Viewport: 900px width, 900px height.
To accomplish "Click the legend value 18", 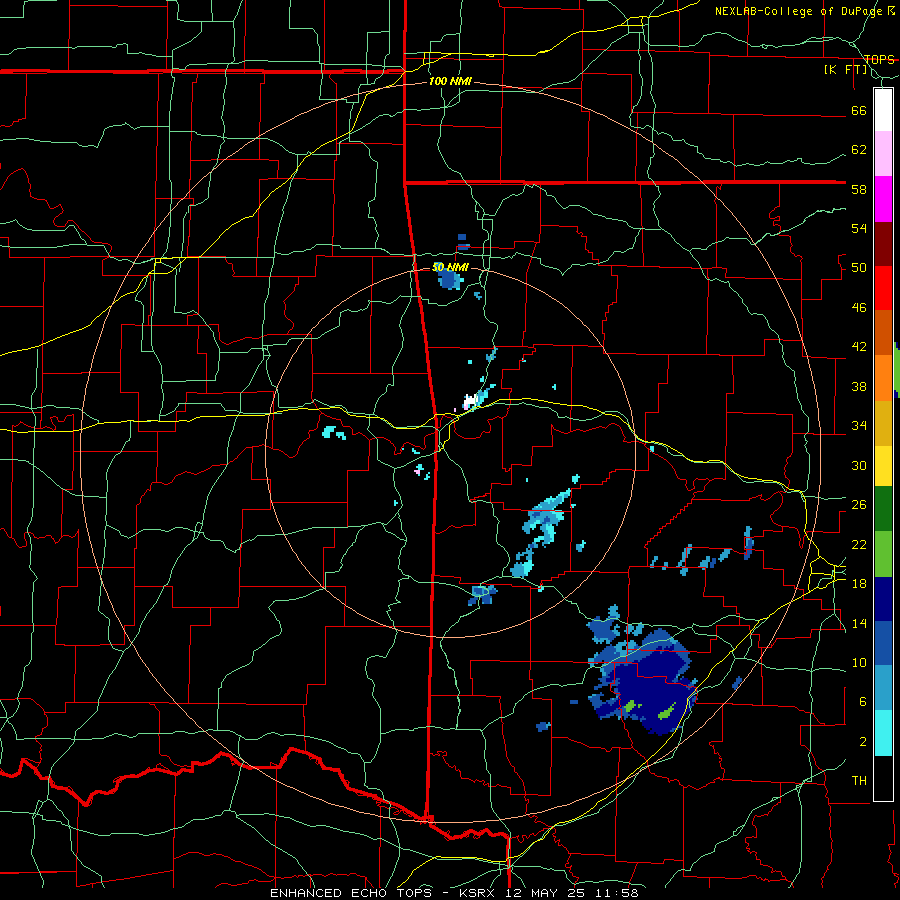I will click(x=859, y=584).
